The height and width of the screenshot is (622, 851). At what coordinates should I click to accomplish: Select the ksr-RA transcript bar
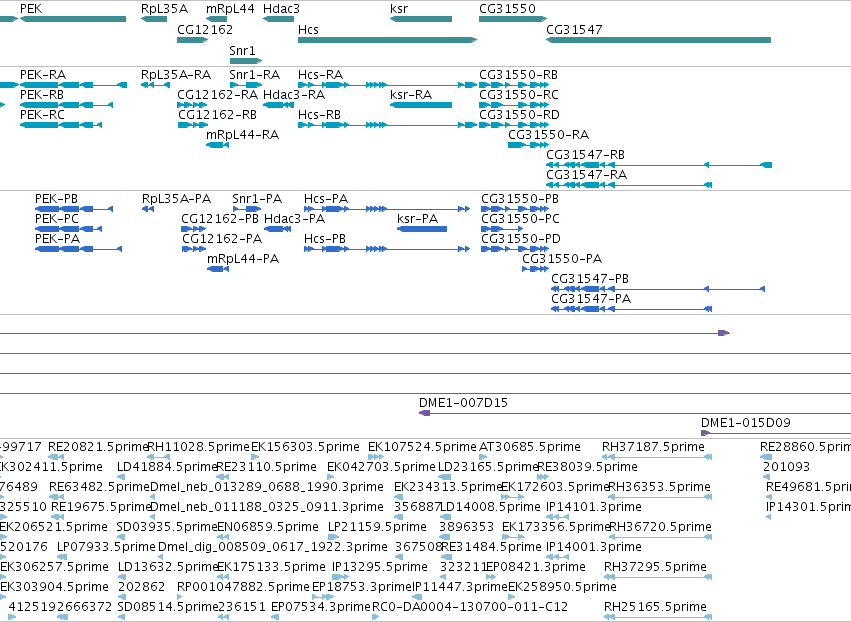(x=421, y=105)
